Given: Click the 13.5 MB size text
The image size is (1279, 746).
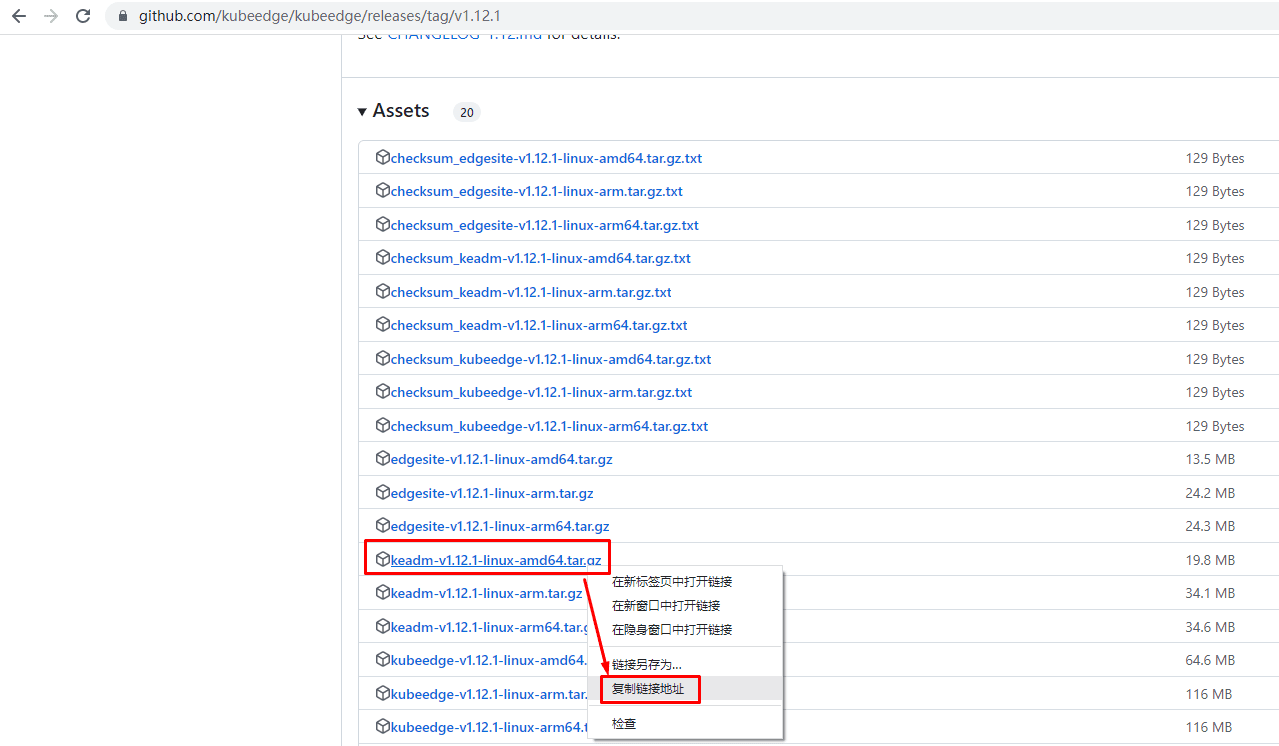Looking at the screenshot, I should tap(1210, 459).
